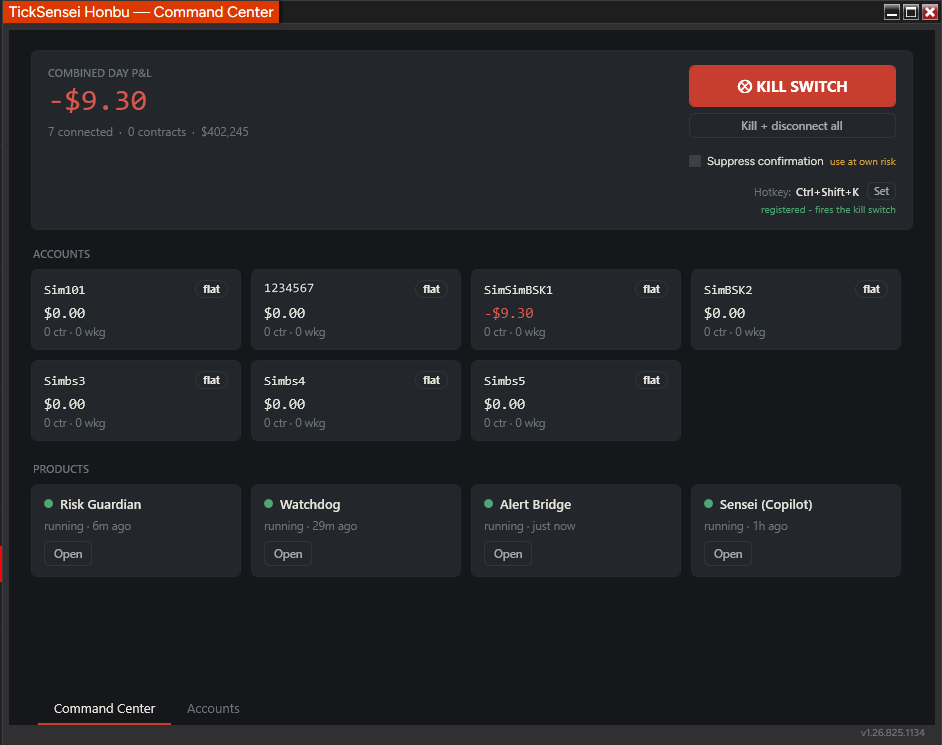Image resolution: width=942 pixels, height=745 pixels.
Task: Click the flat badge on SimSimBSK1 card
Action: [x=651, y=289]
